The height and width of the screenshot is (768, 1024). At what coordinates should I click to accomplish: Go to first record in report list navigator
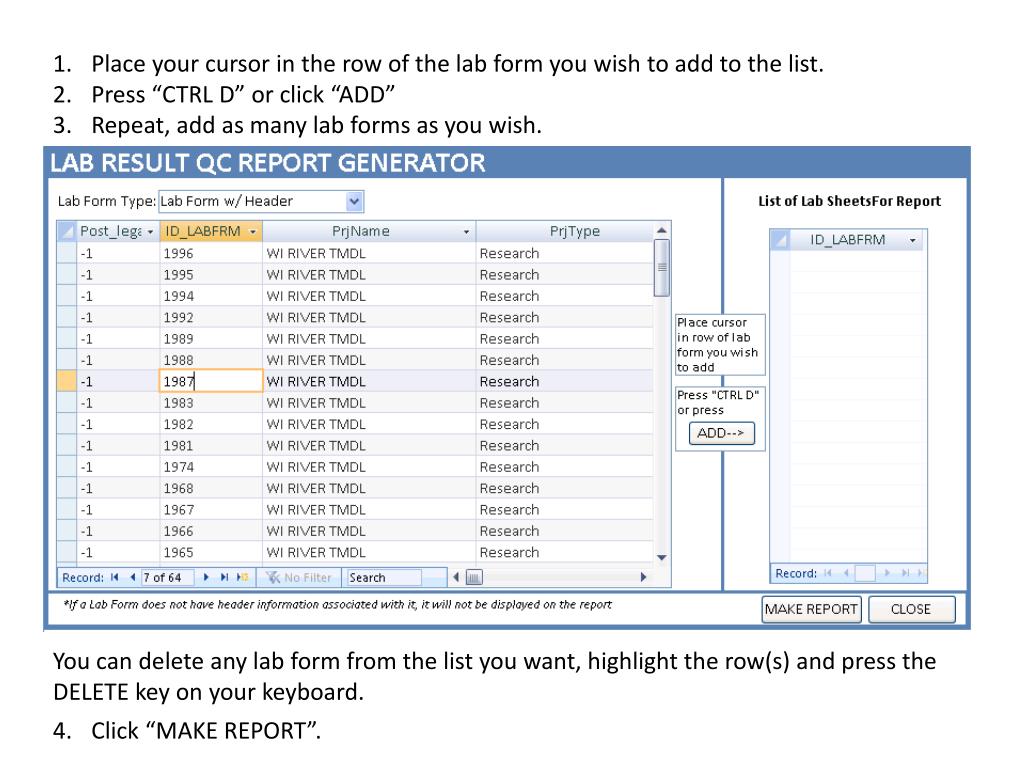(827, 573)
